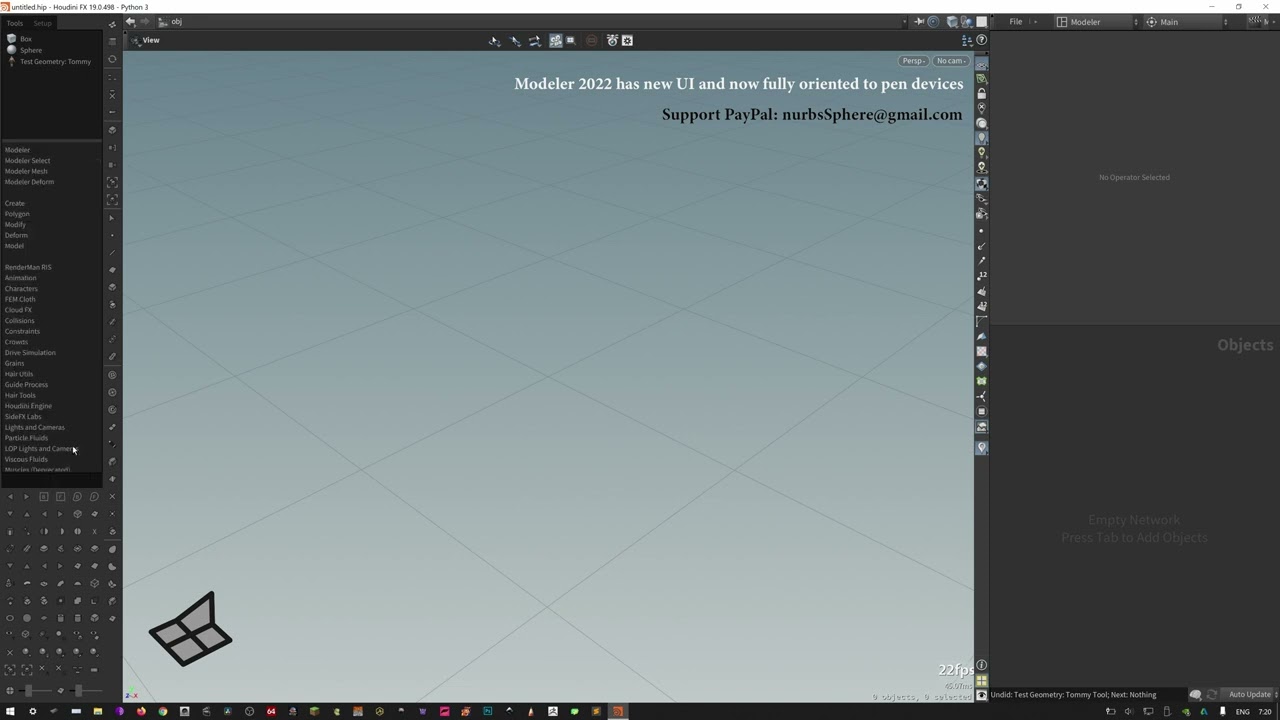This screenshot has width=1280, height=720.
Task: Toggle the network follow-selection circle icon
Action: coord(933,22)
